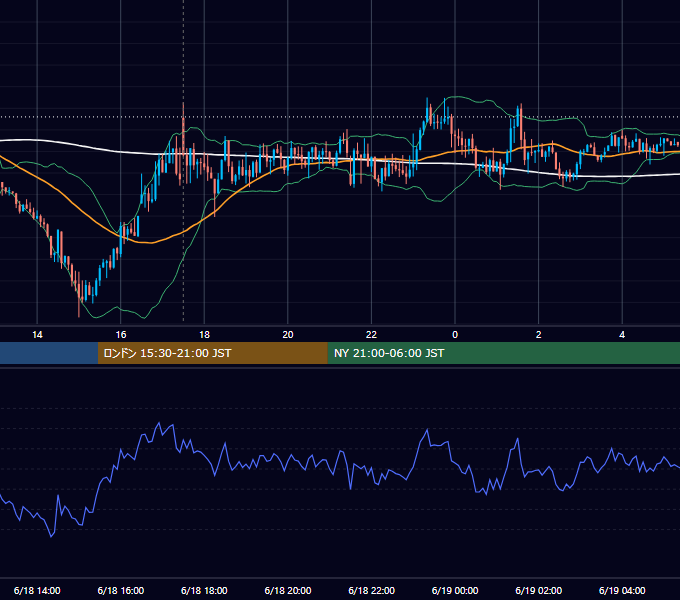
Task: Click the time axis label 2
Action: click(539, 335)
